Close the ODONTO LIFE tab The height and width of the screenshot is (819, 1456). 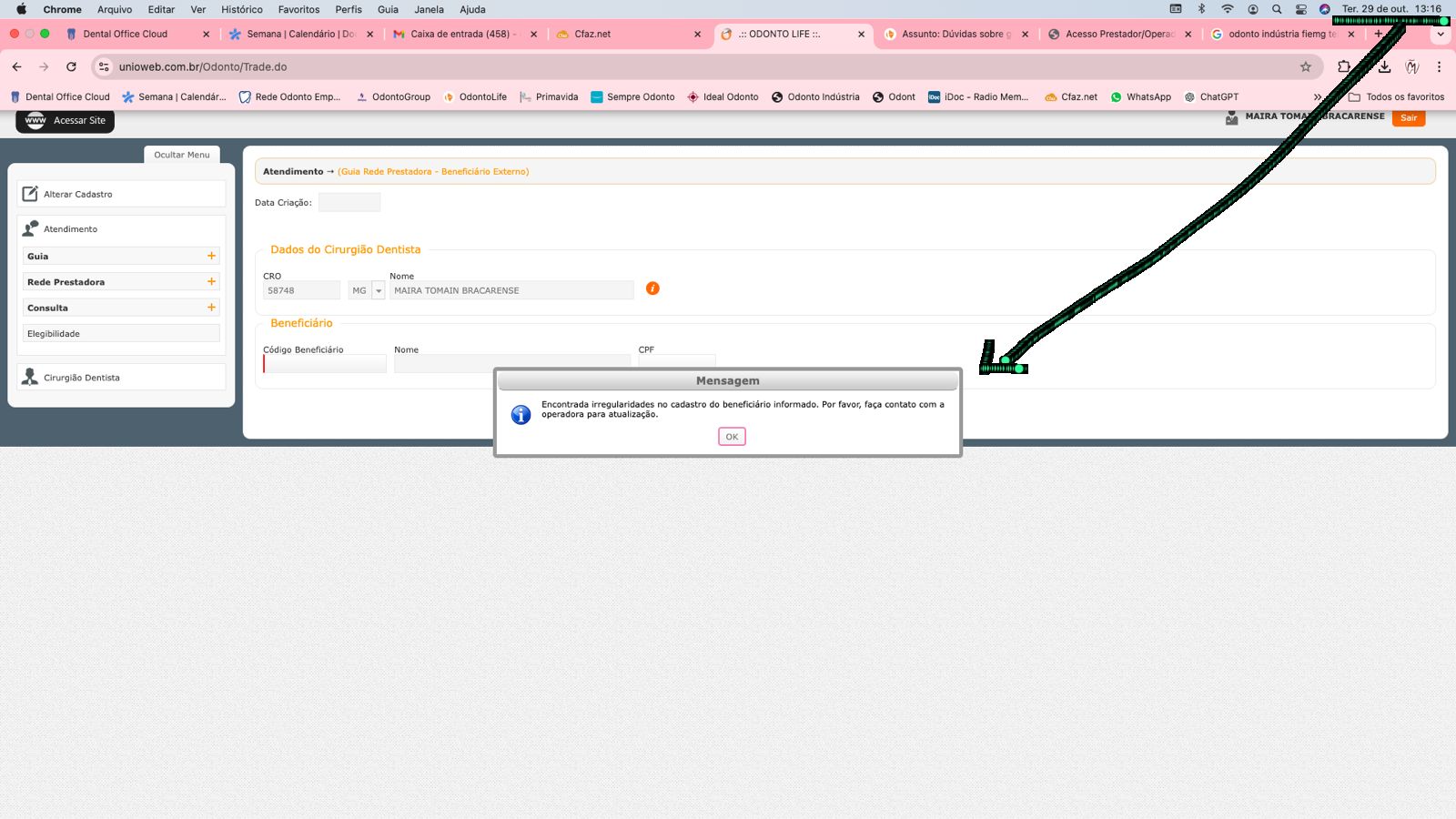coord(861,35)
